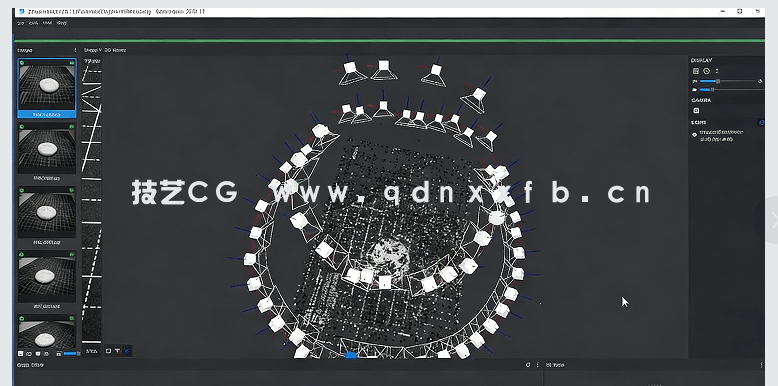Image resolution: width=778 pixels, height=386 pixels.
Task: Open the Images panel three-dot options menu
Action: coord(75,50)
